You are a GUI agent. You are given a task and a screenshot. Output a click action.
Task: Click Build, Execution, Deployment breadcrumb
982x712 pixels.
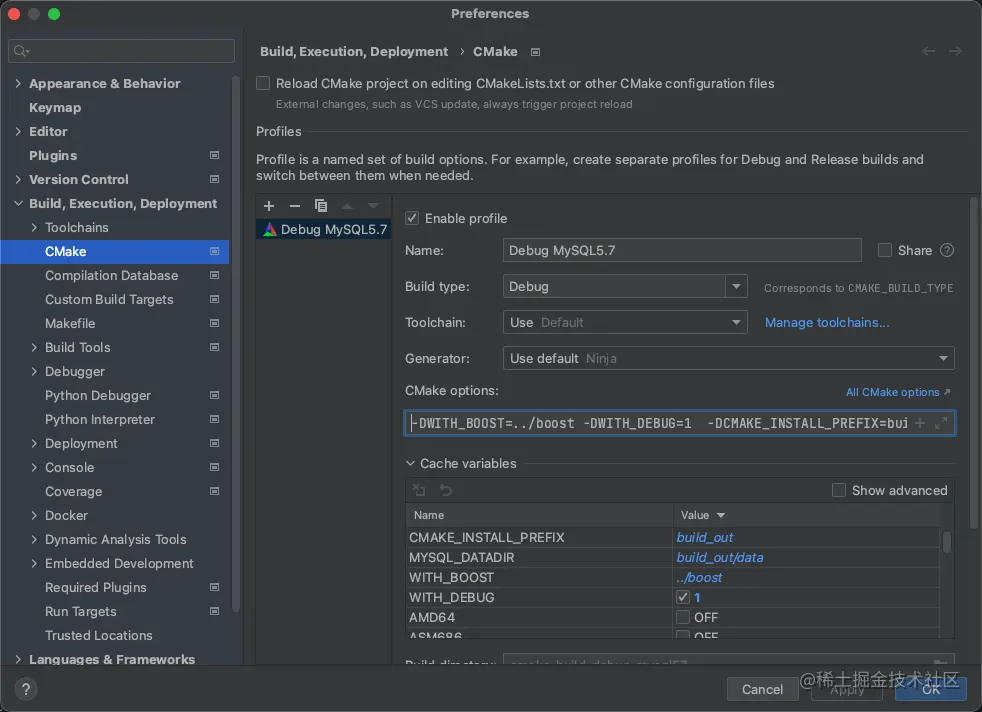354,51
